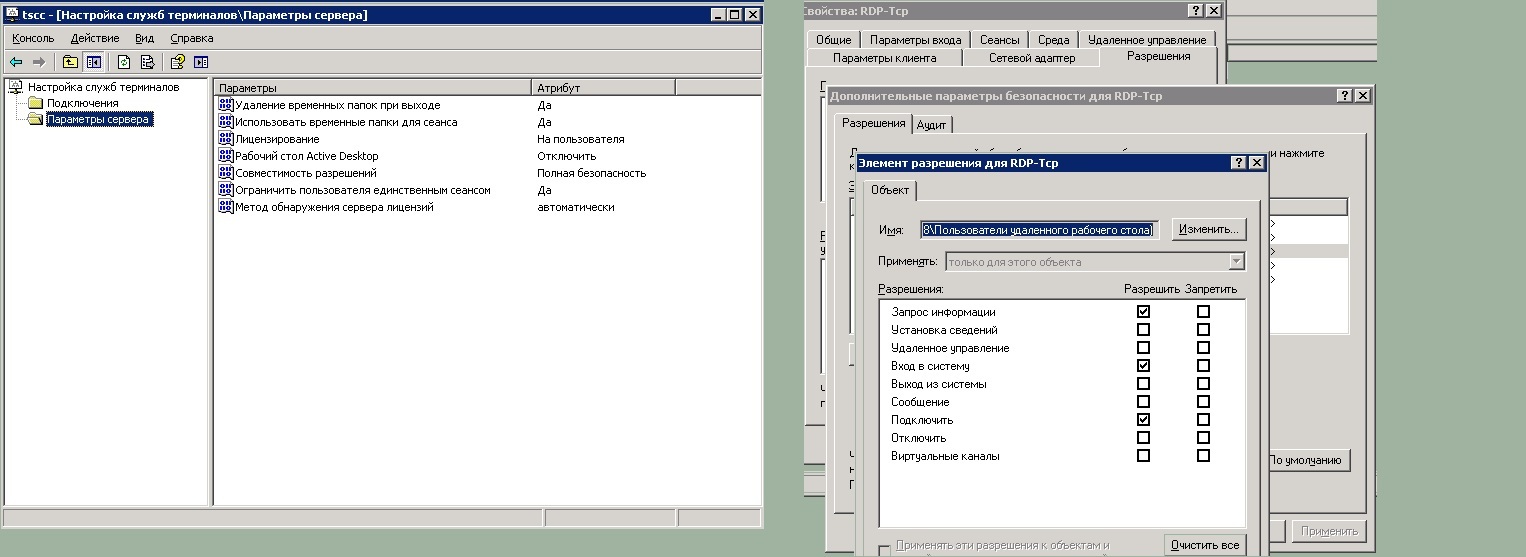The width and height of the screenshot is (1526, 557).
Task: Open the Вид menu
Action: point(145,38)
